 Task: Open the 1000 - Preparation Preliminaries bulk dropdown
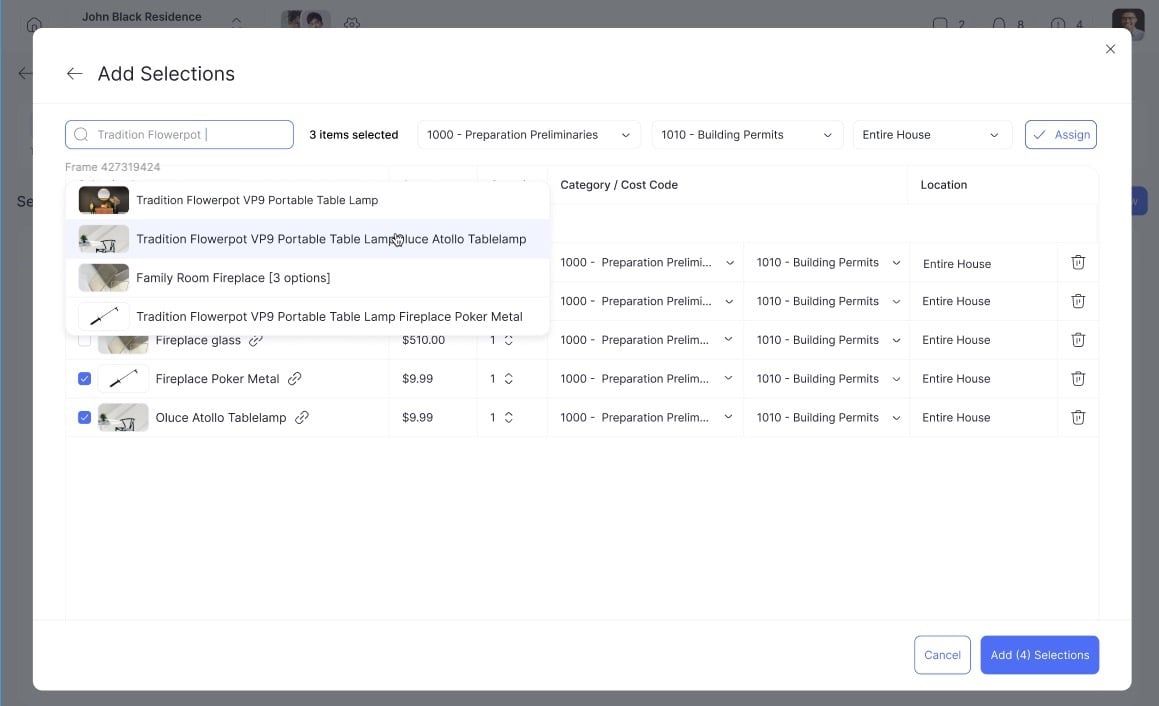528,135
